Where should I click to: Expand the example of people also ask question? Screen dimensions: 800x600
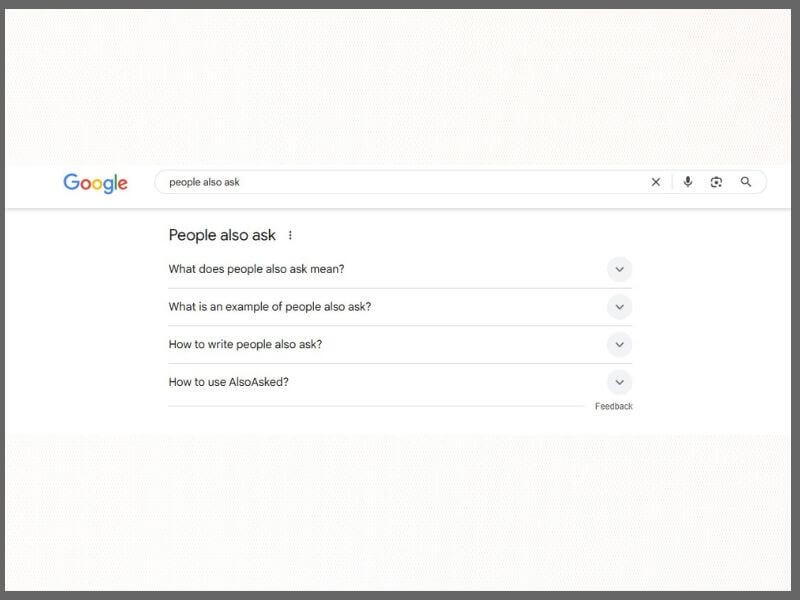(x=619, y=307)
